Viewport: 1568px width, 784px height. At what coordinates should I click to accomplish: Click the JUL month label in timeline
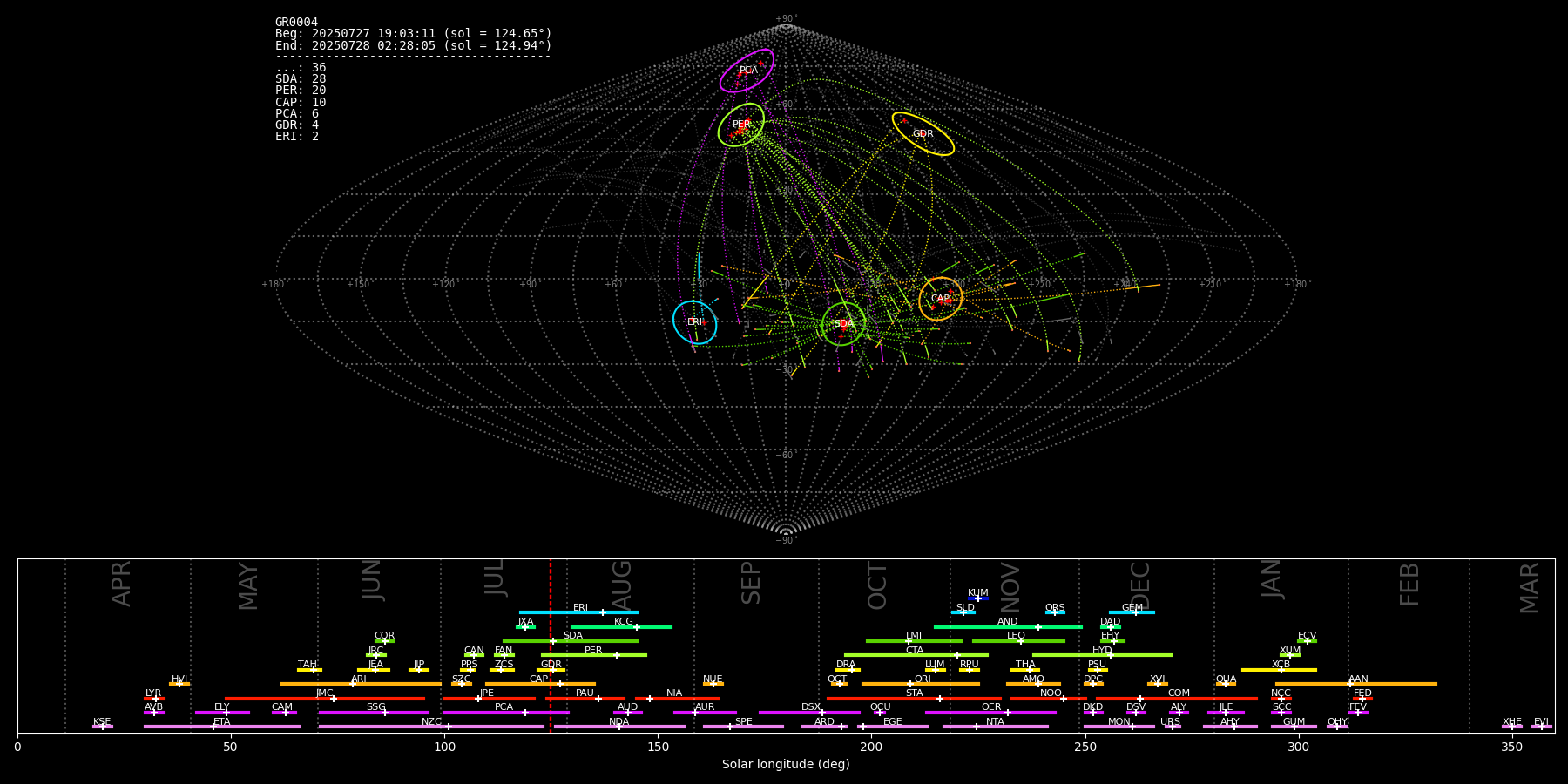495,578
